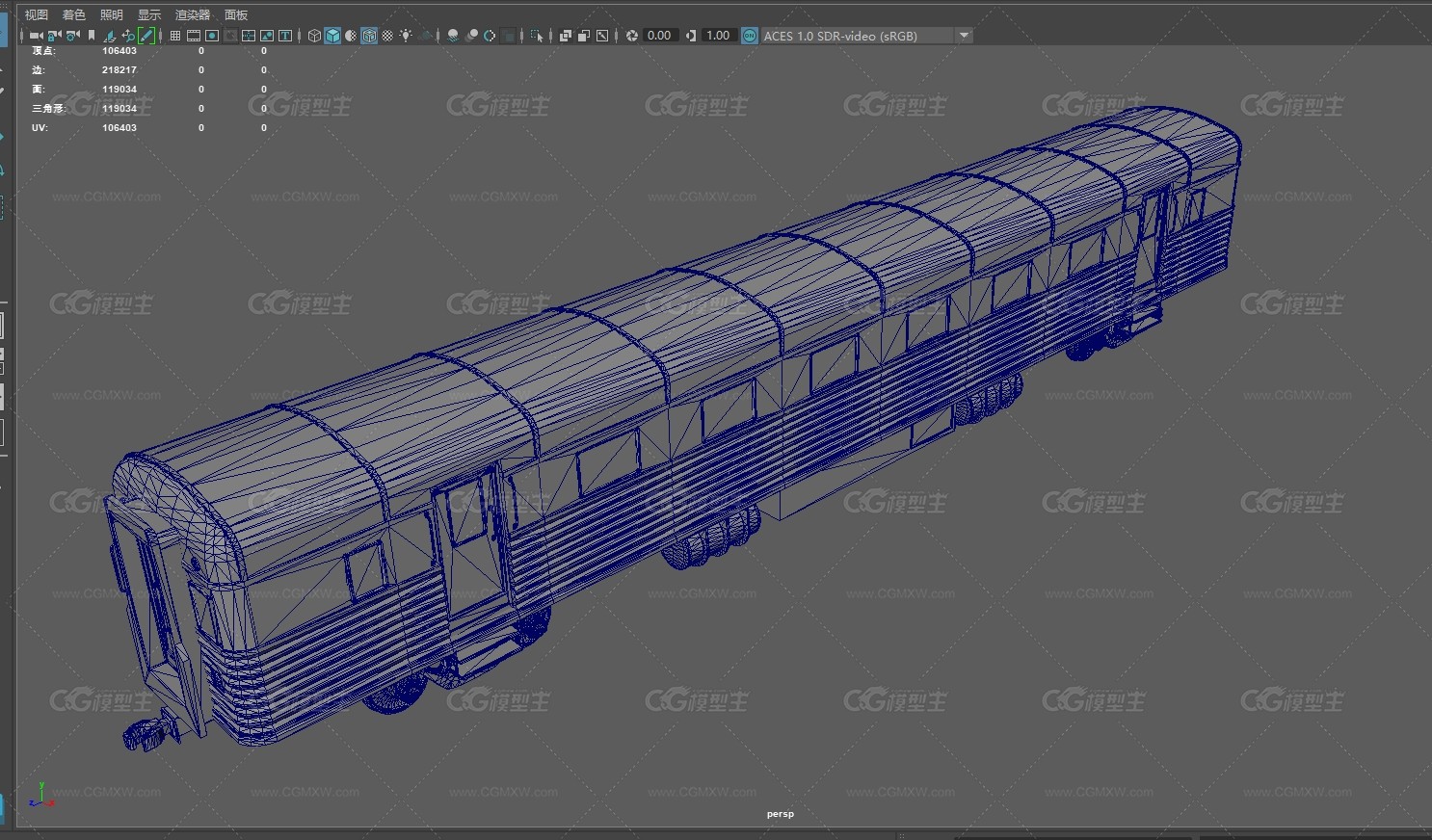Open the 显示 (Show) panel menu
This screenshot has height=840, width=1432.
click(x=148, y=14)
